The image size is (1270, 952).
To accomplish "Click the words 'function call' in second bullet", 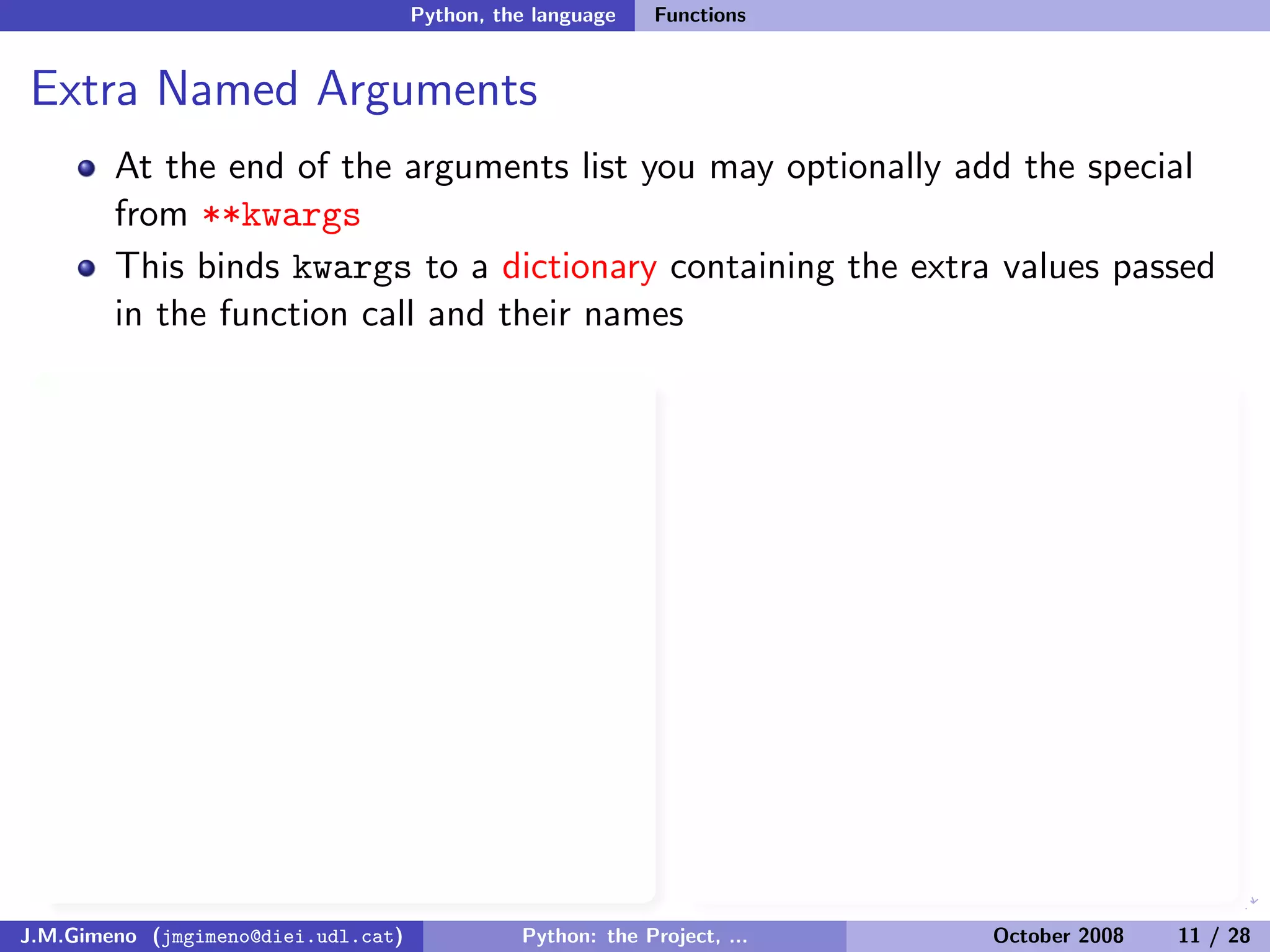I will (x=317, y=314).
